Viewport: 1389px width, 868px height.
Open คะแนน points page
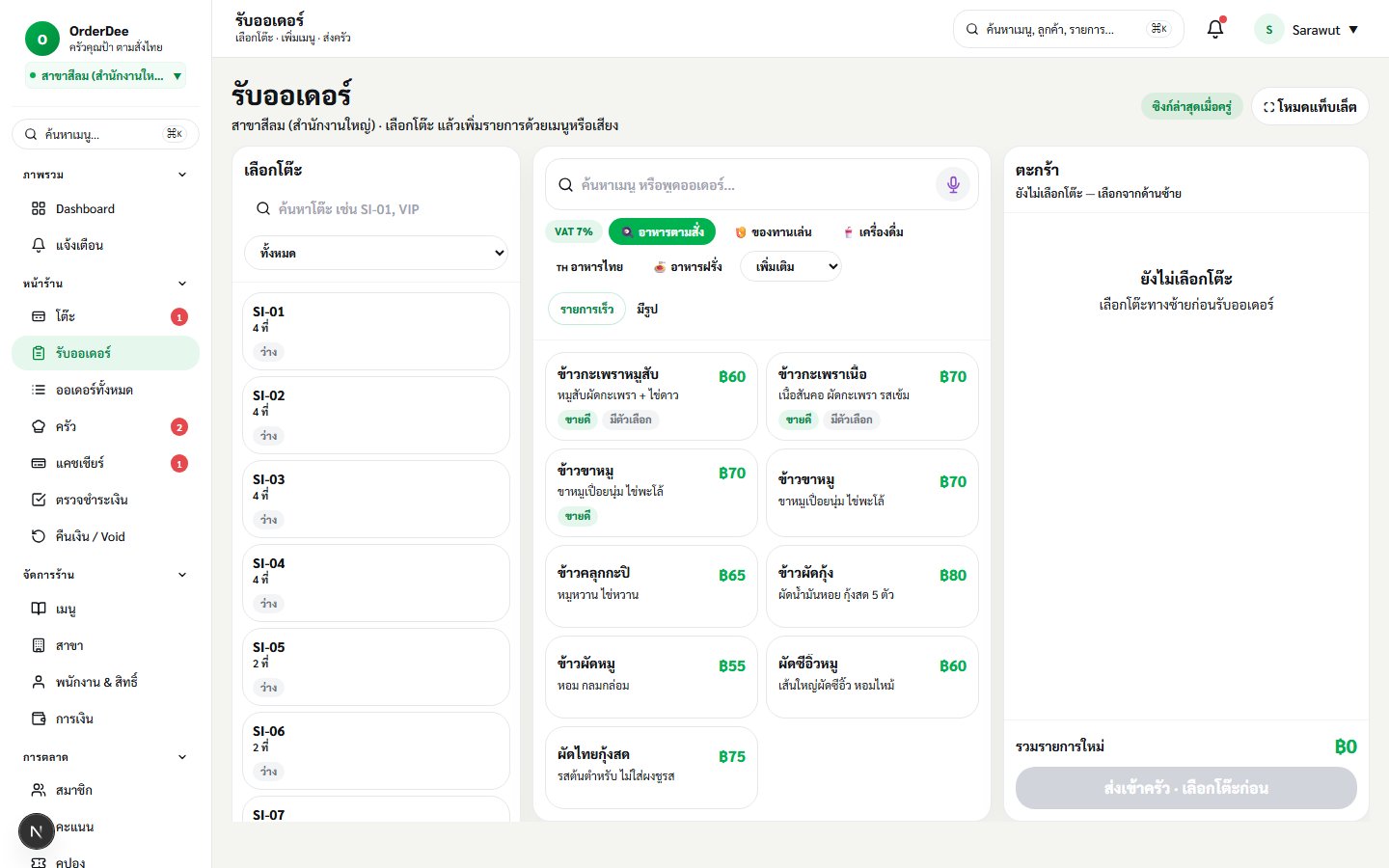[105, 827]
